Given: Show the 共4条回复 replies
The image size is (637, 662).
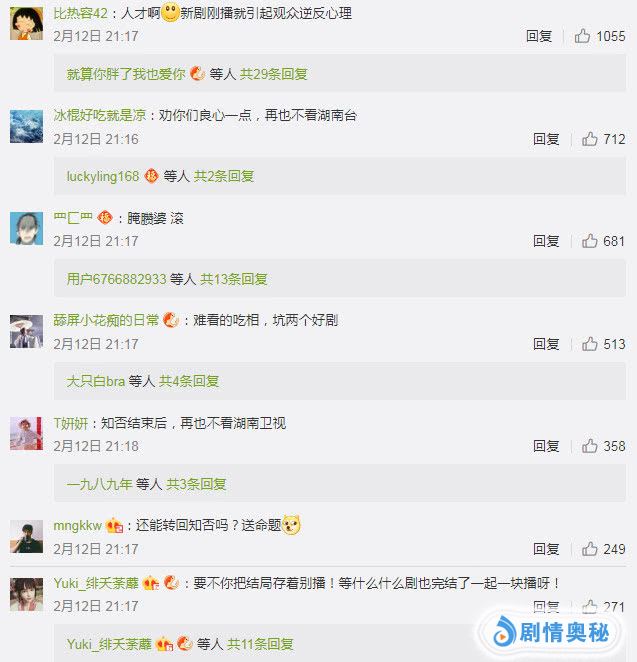Looking at the screenshot, I should [x=189, y=381].
